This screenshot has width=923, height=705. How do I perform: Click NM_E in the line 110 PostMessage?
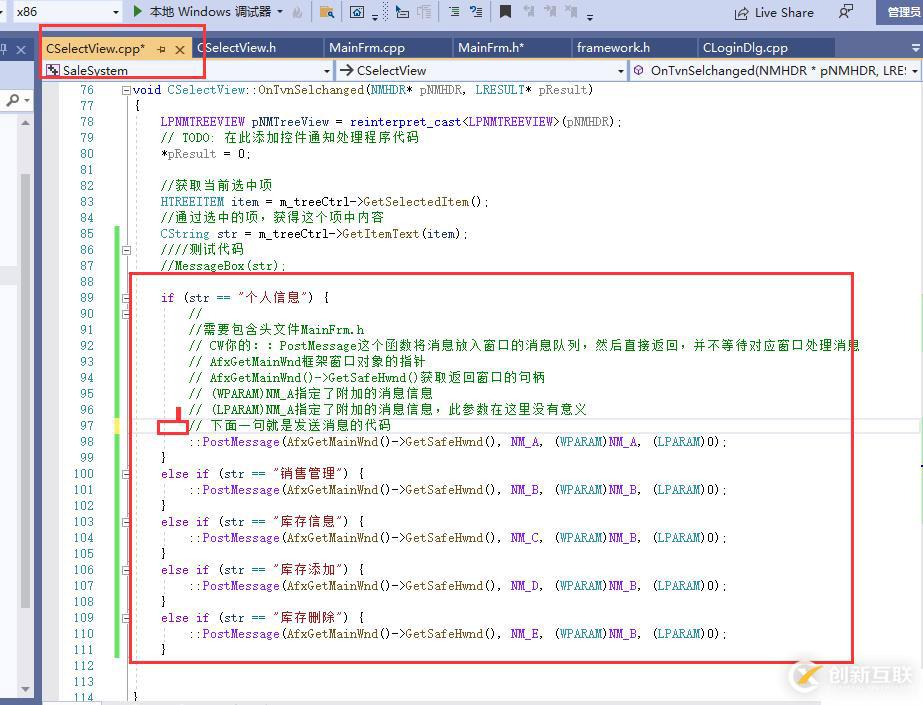pos(524,634)
